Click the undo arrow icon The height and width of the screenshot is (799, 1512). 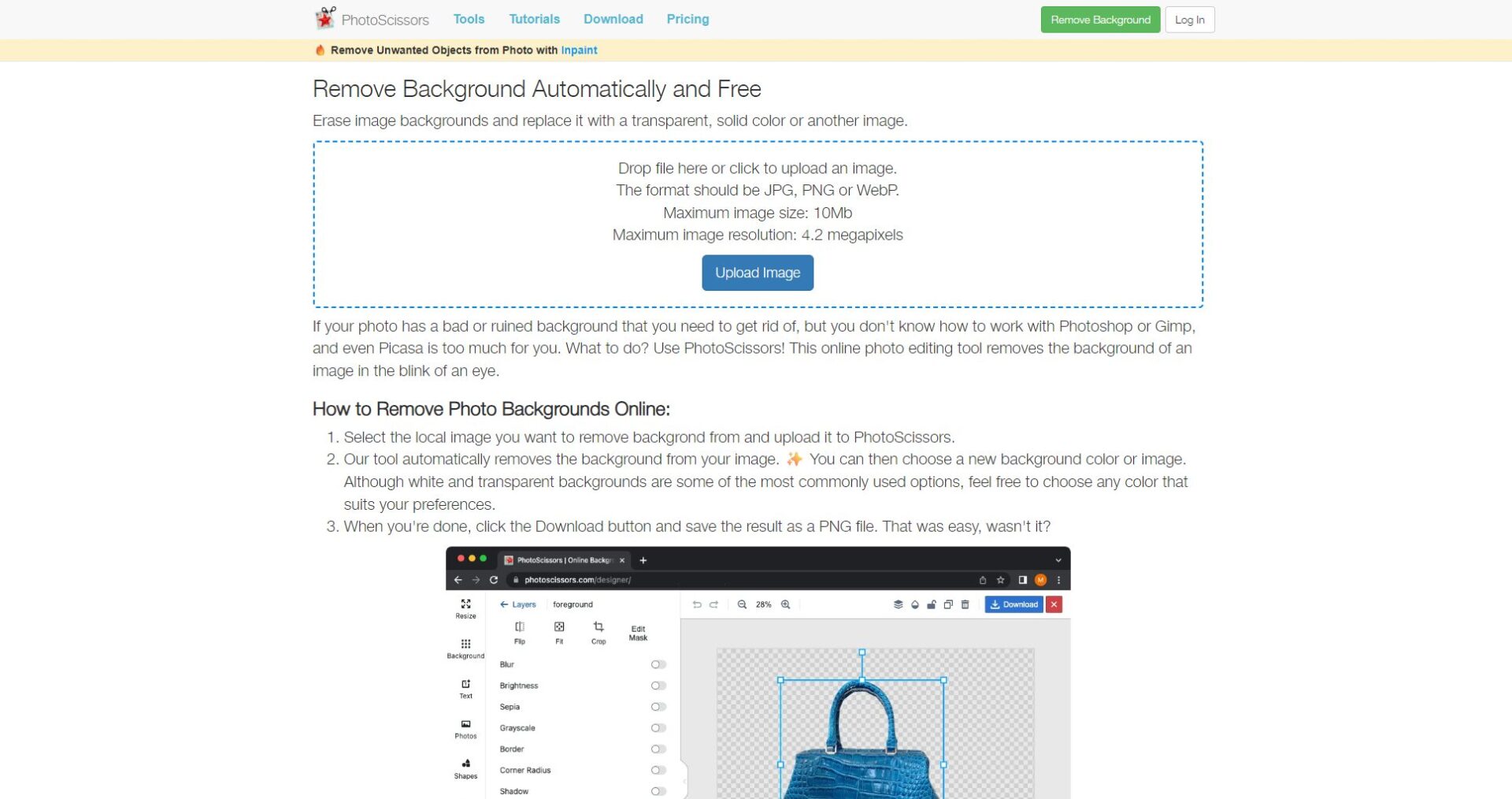click(696, 604)
